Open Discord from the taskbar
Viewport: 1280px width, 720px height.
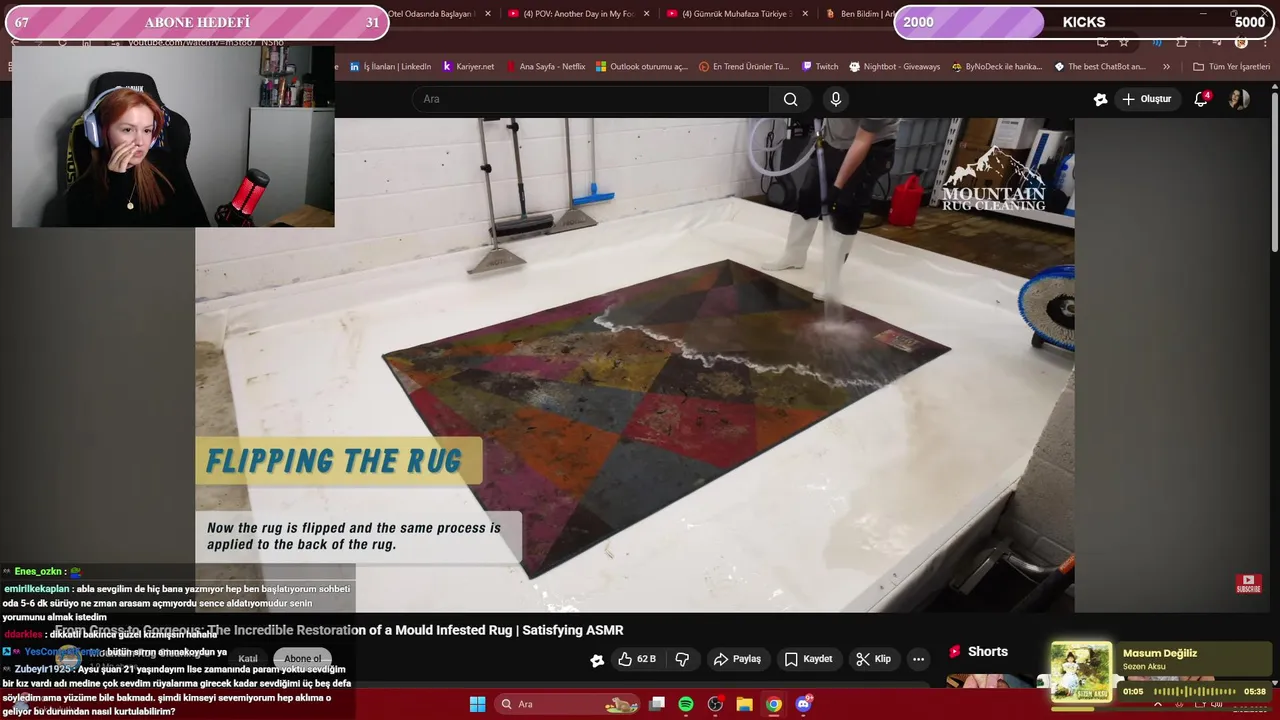(803, 704)
